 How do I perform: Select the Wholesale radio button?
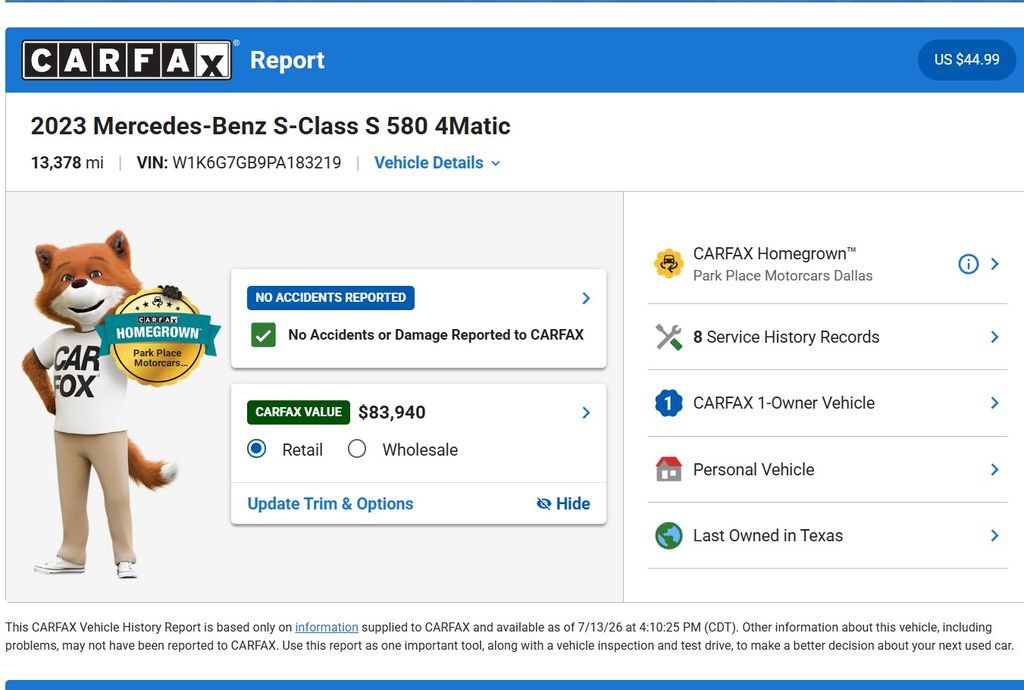(x=357, y=448)
